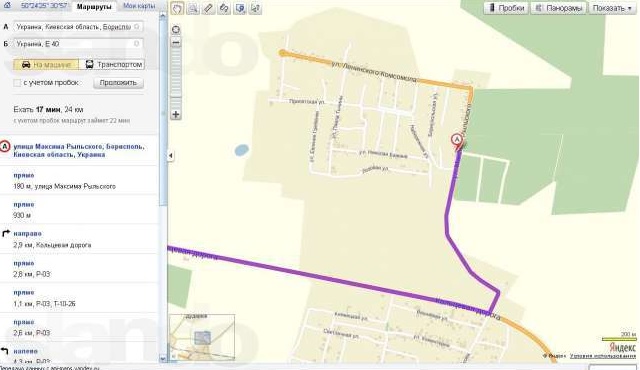Switch to the 'Маршруты' tab

point(94,6)
